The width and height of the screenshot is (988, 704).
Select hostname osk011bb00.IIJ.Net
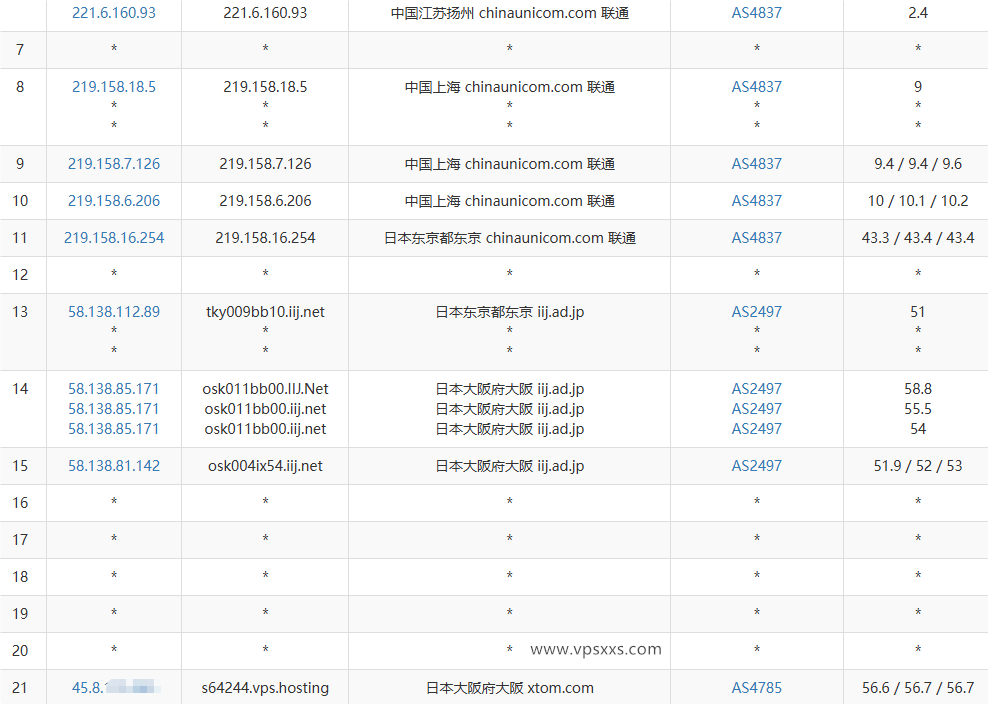pyautogui.click(x=265, y=389)
